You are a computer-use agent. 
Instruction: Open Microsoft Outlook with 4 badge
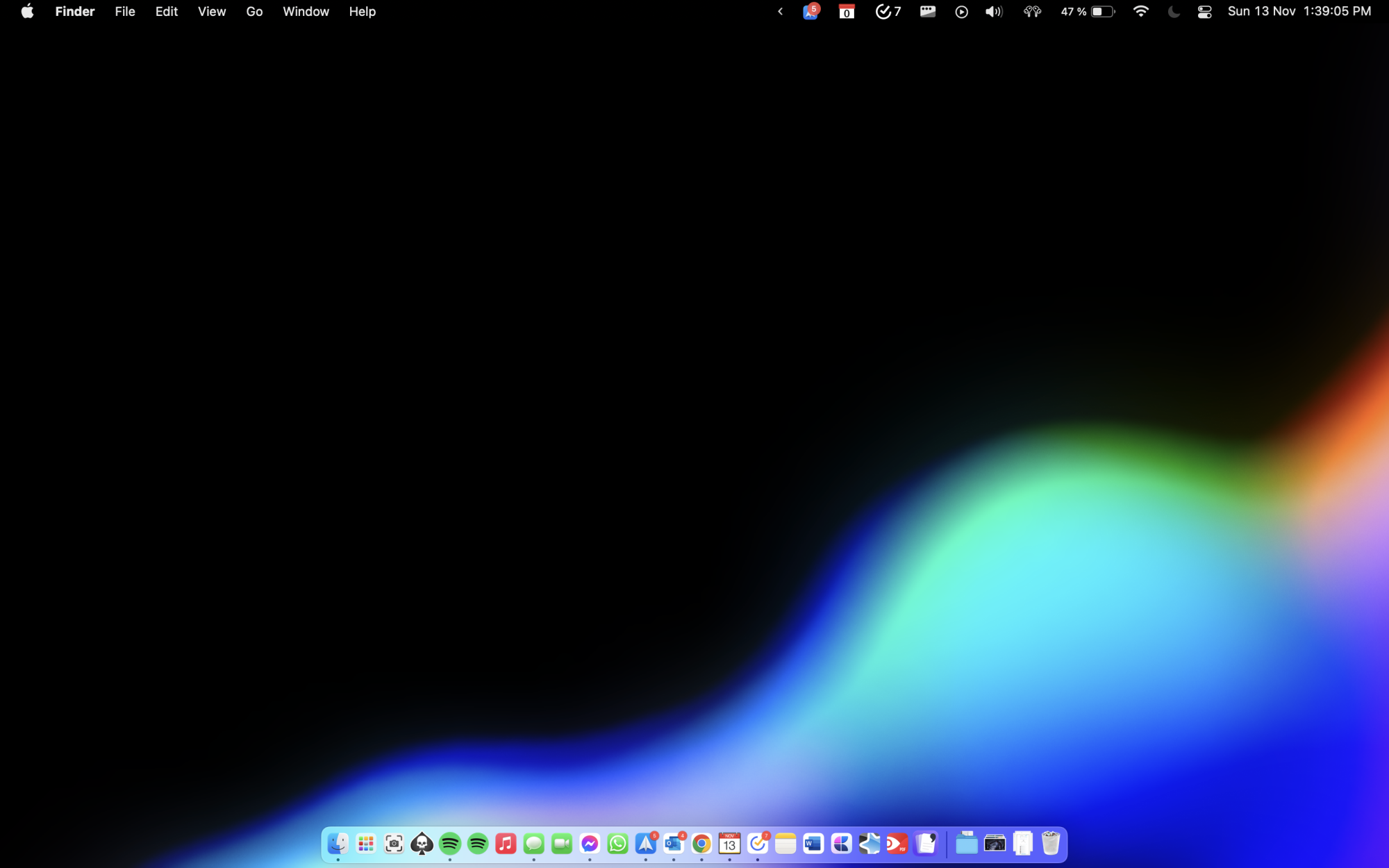tap(673, 844)
